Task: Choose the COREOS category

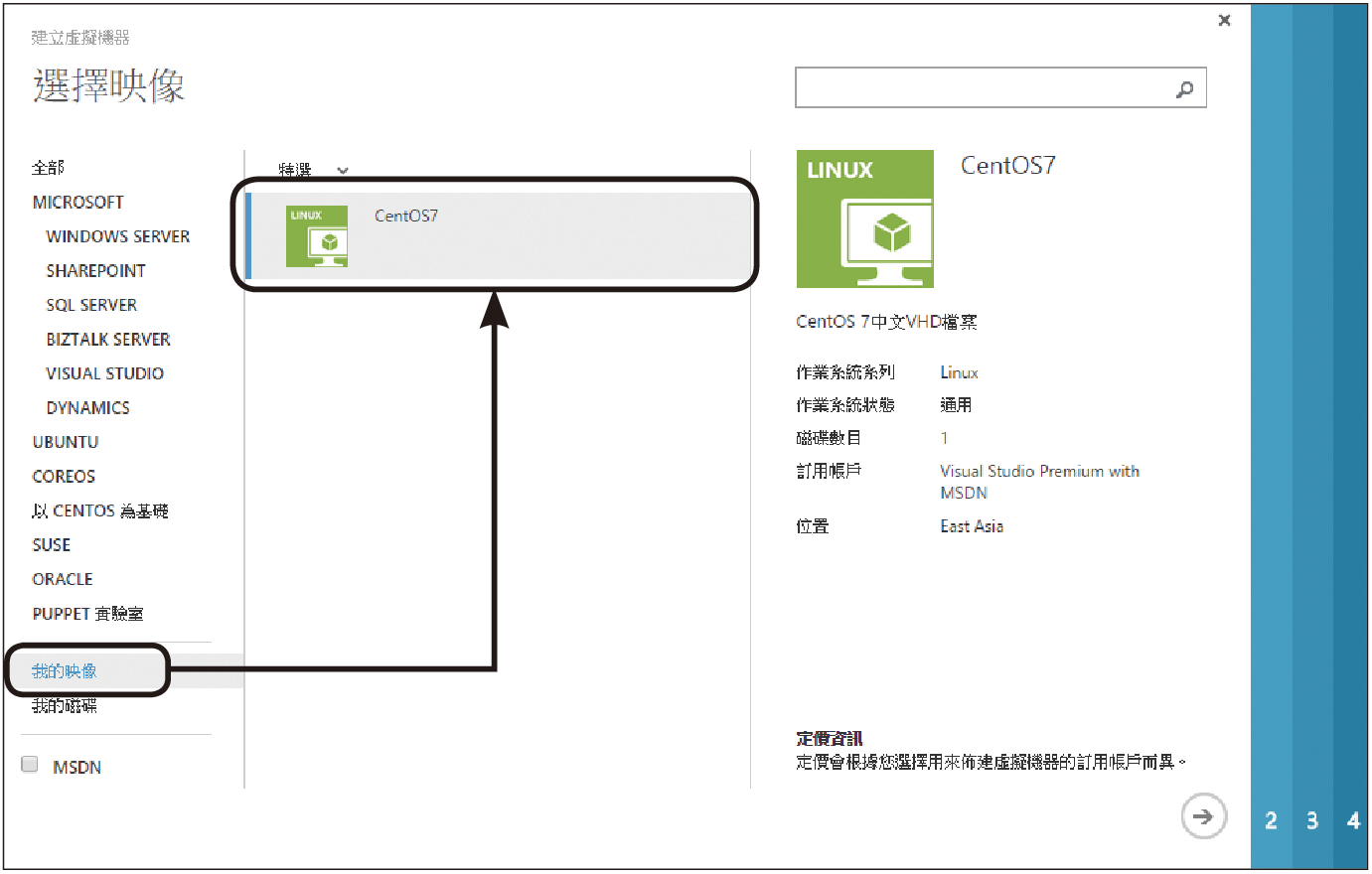Action: [x=64, y=476]
